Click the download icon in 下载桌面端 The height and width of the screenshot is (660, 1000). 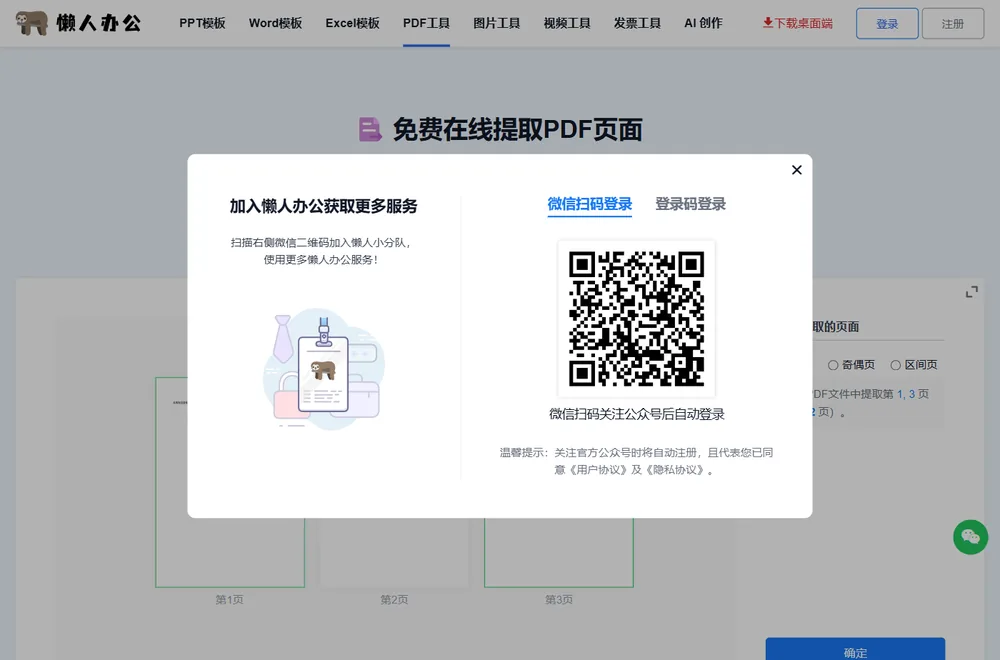(768, 23)
